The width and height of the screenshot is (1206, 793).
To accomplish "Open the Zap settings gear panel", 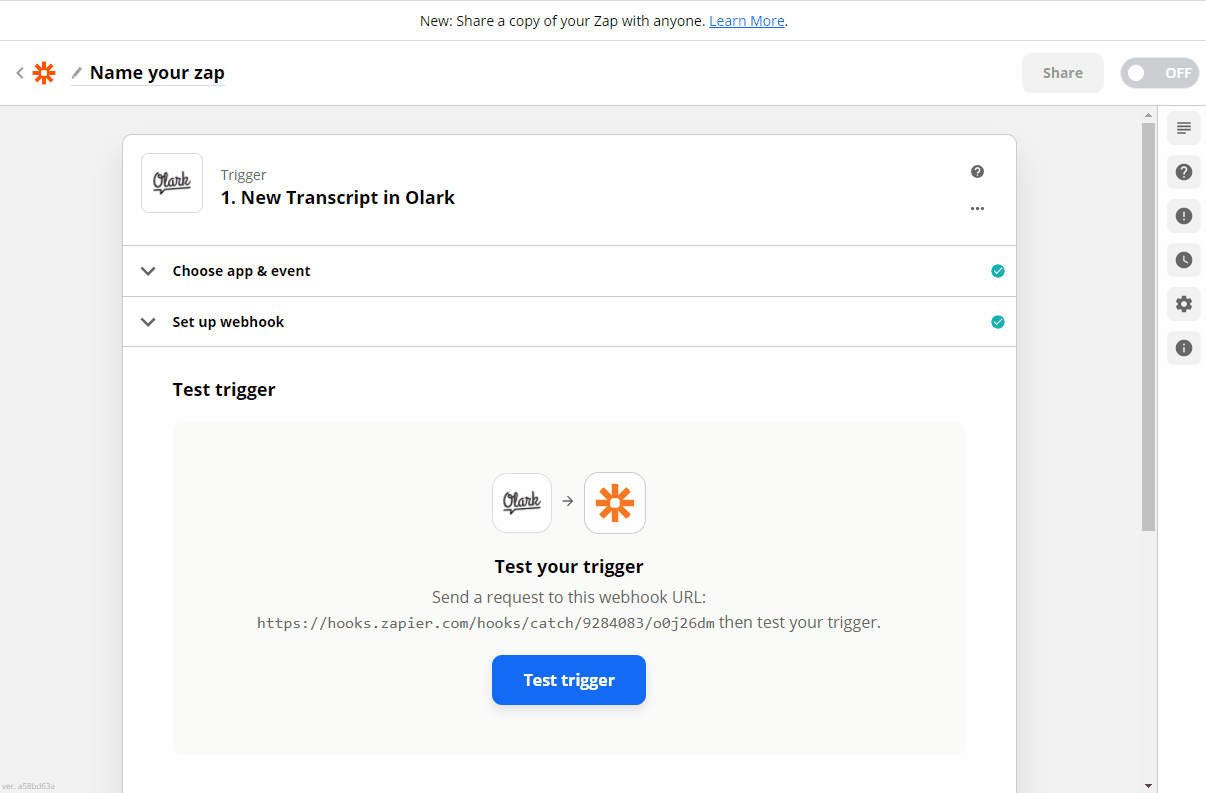I will point(1183,304).
